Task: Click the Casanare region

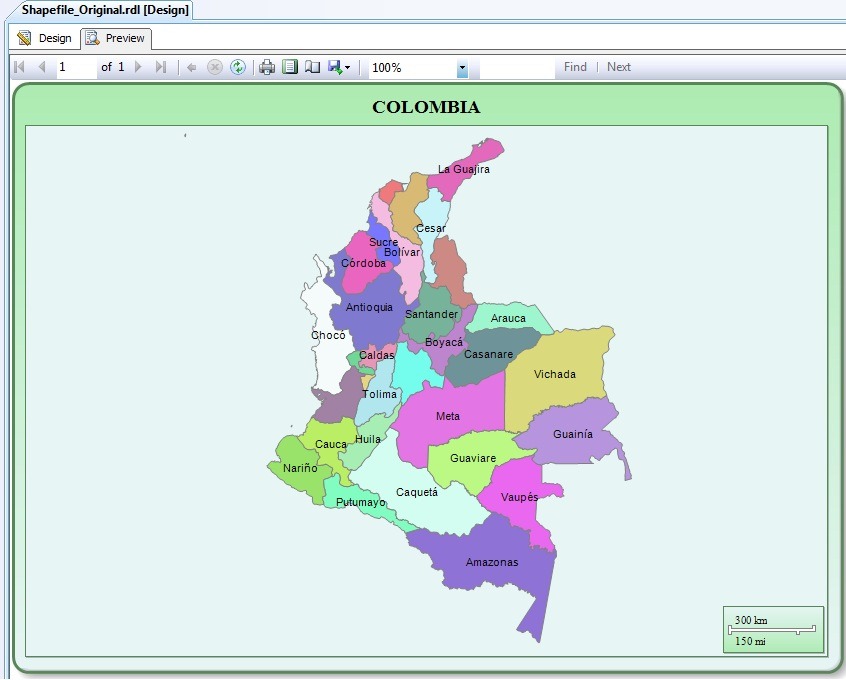Action: tap(489, 355)
